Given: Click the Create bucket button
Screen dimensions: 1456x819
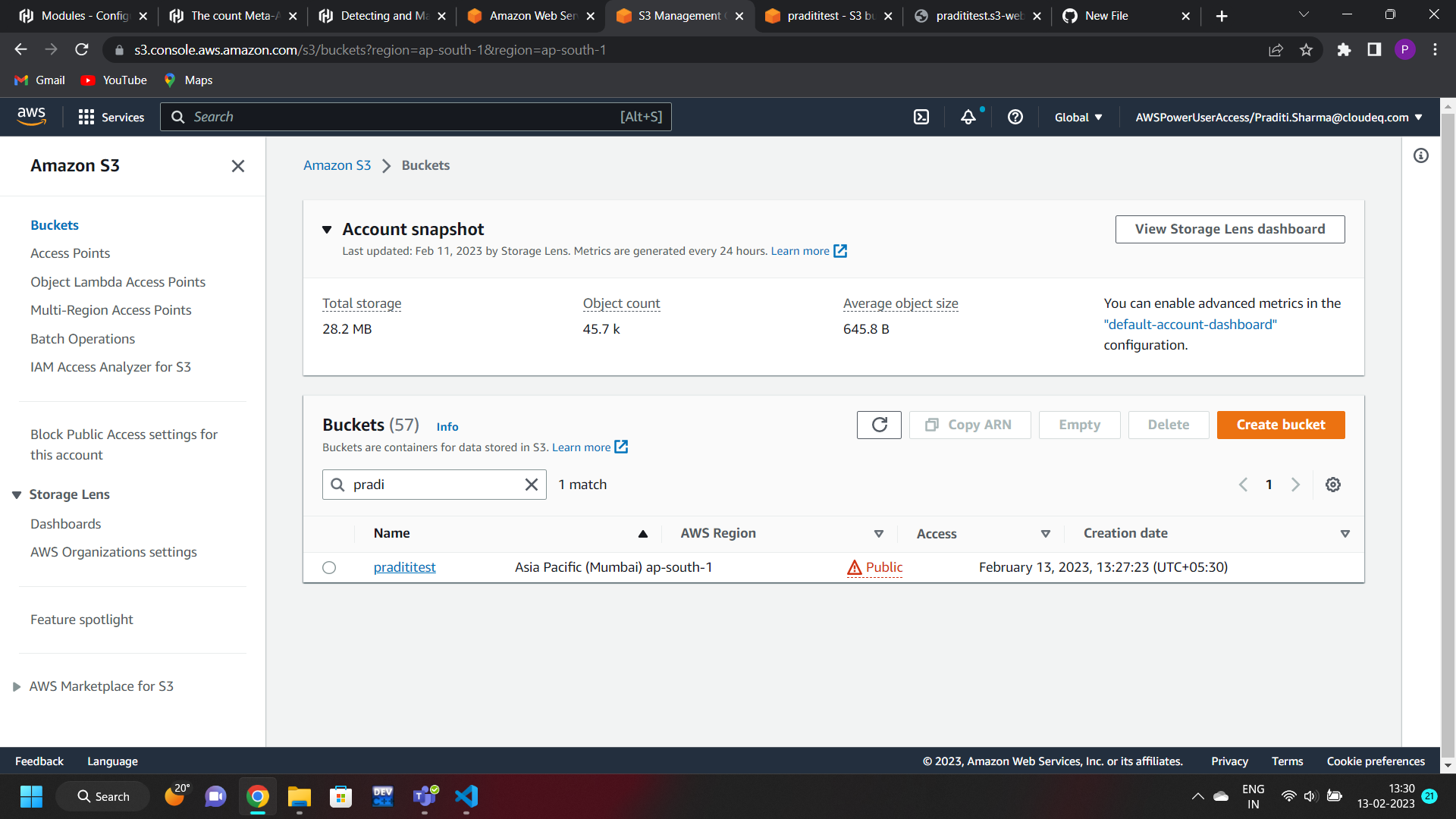Looking at the screenshot, I should [1280, 425].
